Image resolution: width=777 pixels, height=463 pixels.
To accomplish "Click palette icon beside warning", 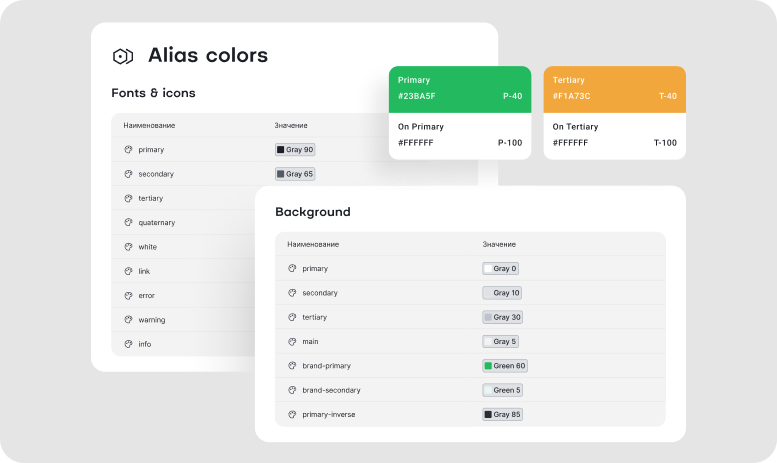I will click(128, 319).
